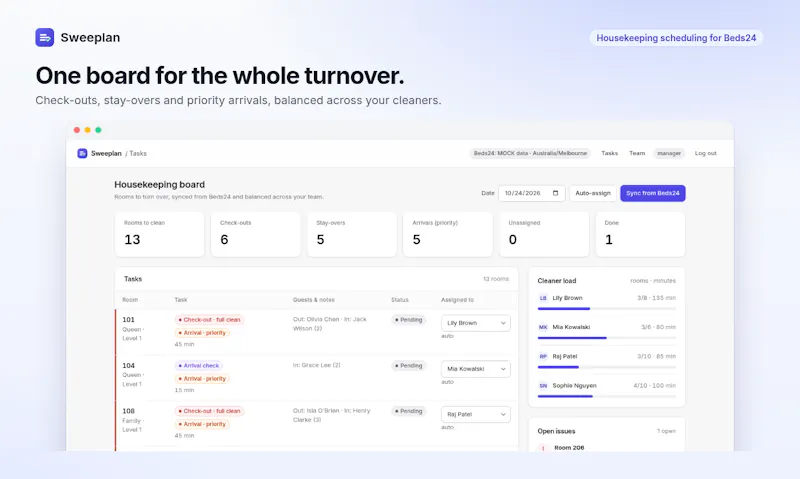Click the Arrival priority tag for room 101
The height and width of the screenshot is (479, 800).
(202, 333)
